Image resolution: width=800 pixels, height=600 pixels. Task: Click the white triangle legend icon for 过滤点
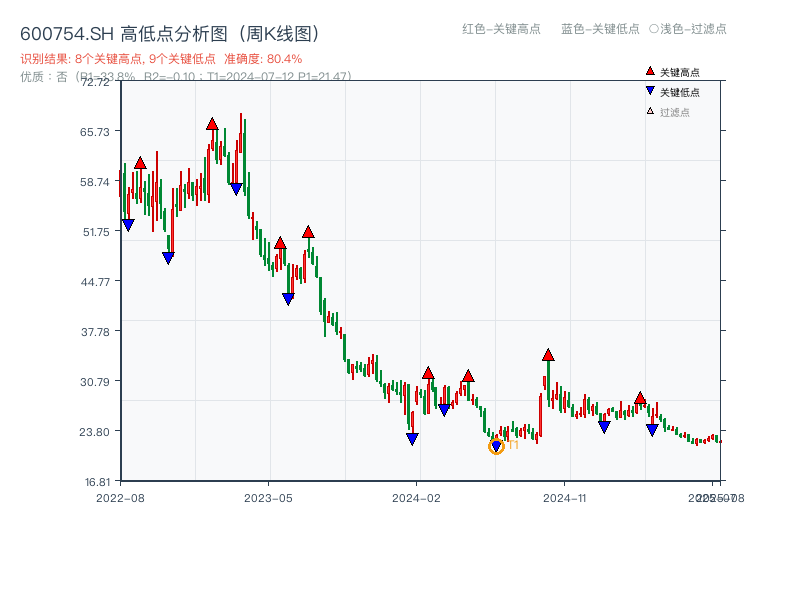click(x=650, y=111)
